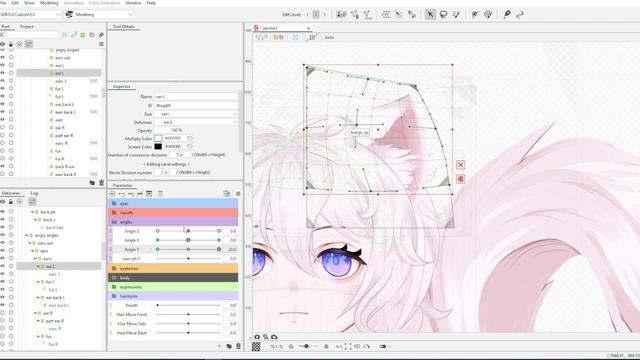Click the Angle X slider middle keypoint
Image resolution: width=640 pixels, height=360 pixels.
(188, 240)
